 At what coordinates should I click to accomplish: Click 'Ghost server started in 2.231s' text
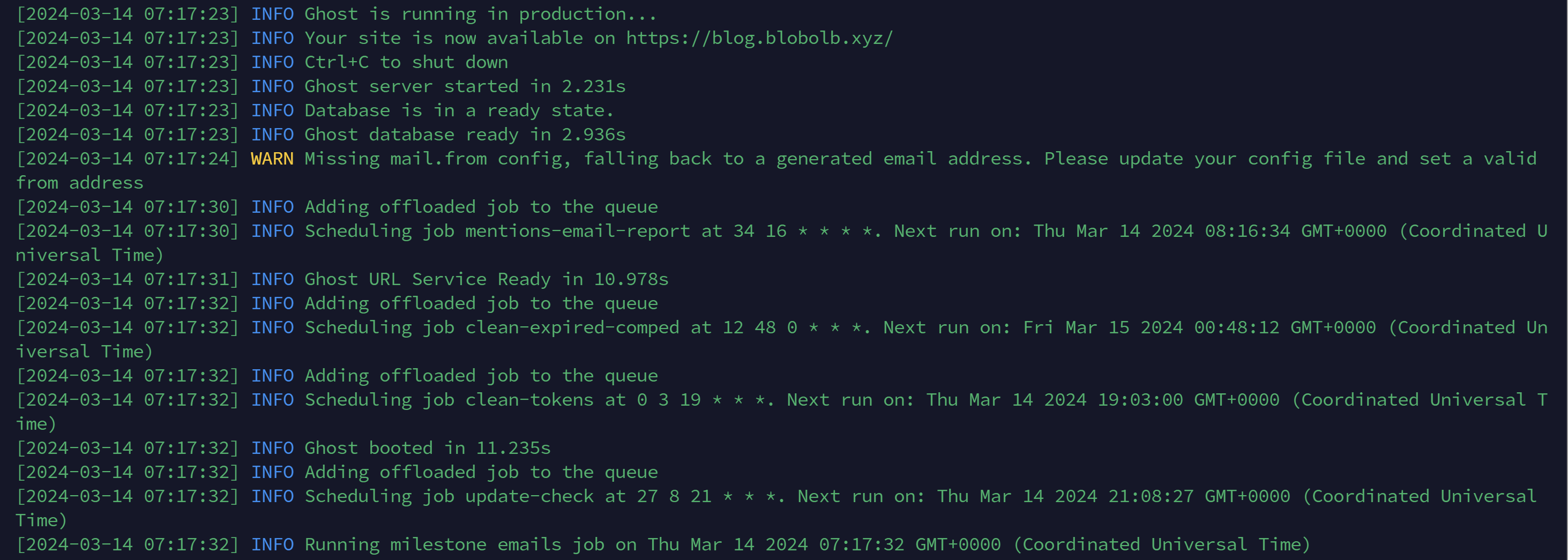465,86
